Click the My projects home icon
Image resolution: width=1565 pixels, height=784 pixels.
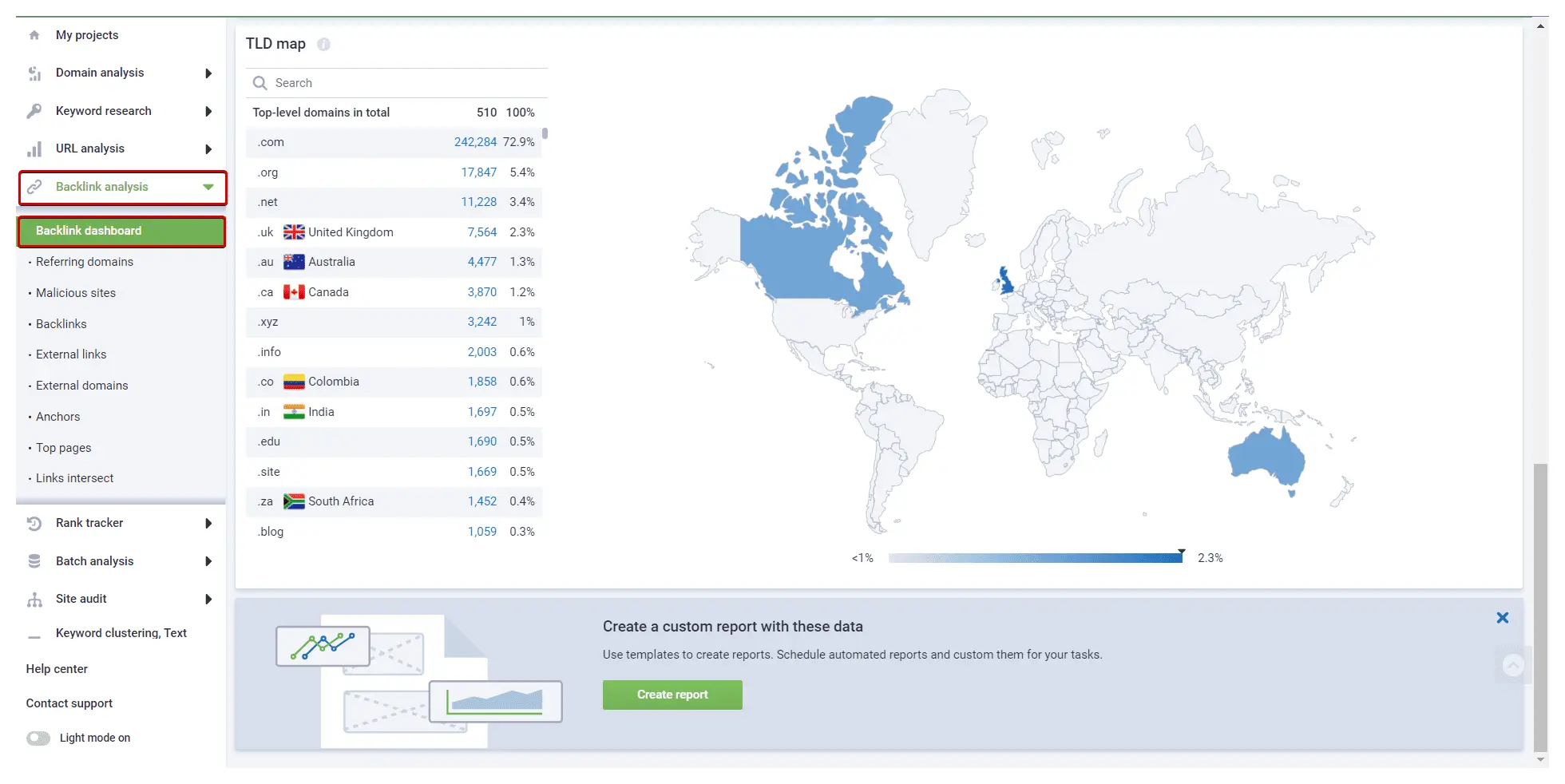point(34,35)
